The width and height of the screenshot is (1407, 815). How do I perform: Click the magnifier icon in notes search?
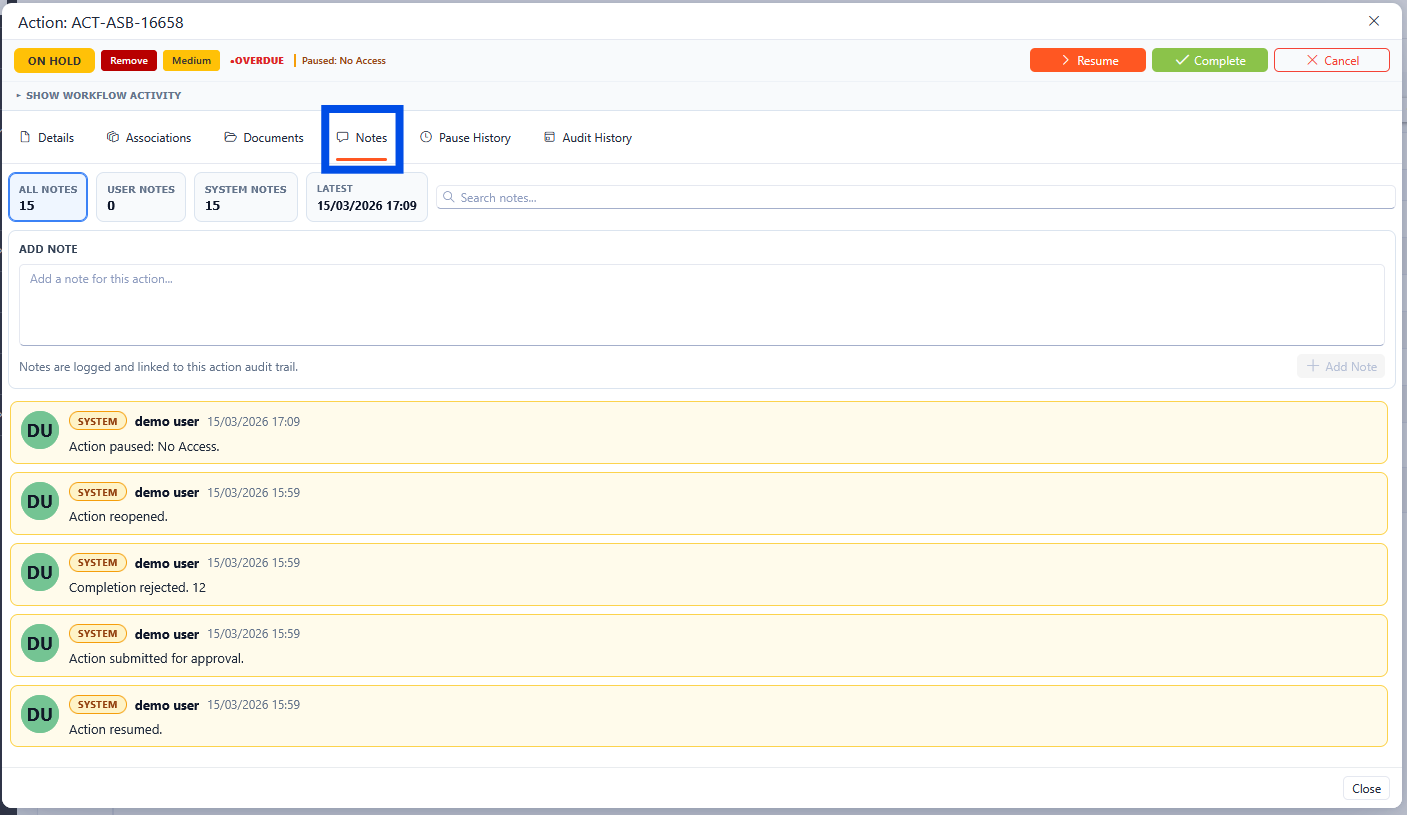(x=449, y=198)
